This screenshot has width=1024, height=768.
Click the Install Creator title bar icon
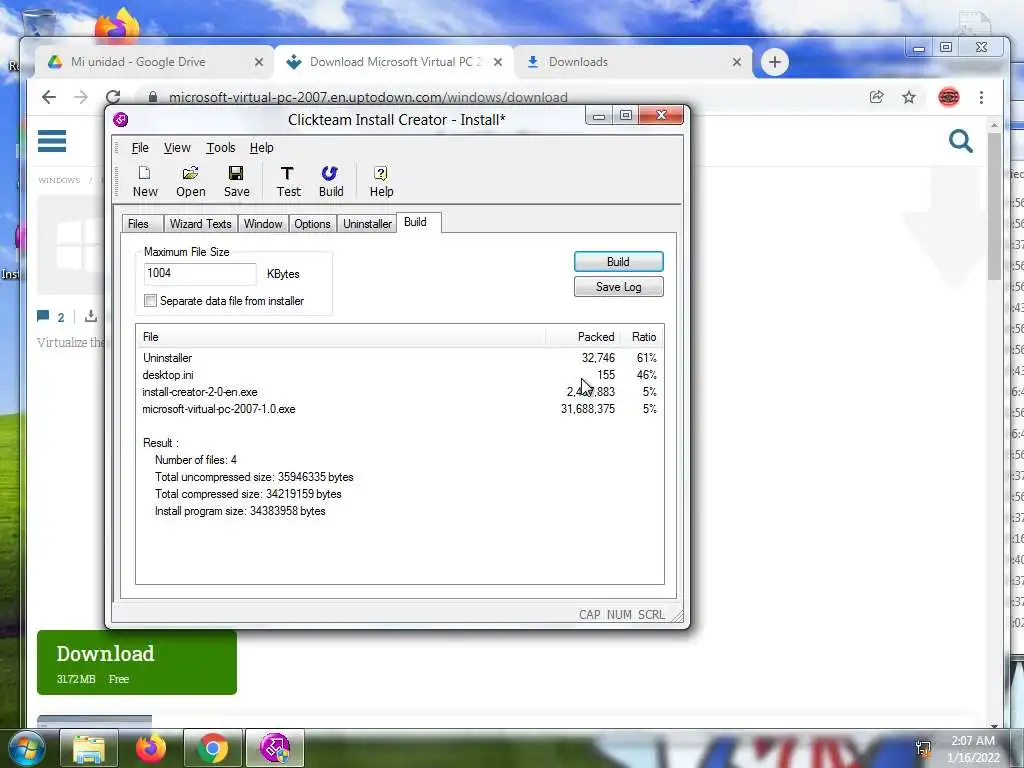coord(121,120)
